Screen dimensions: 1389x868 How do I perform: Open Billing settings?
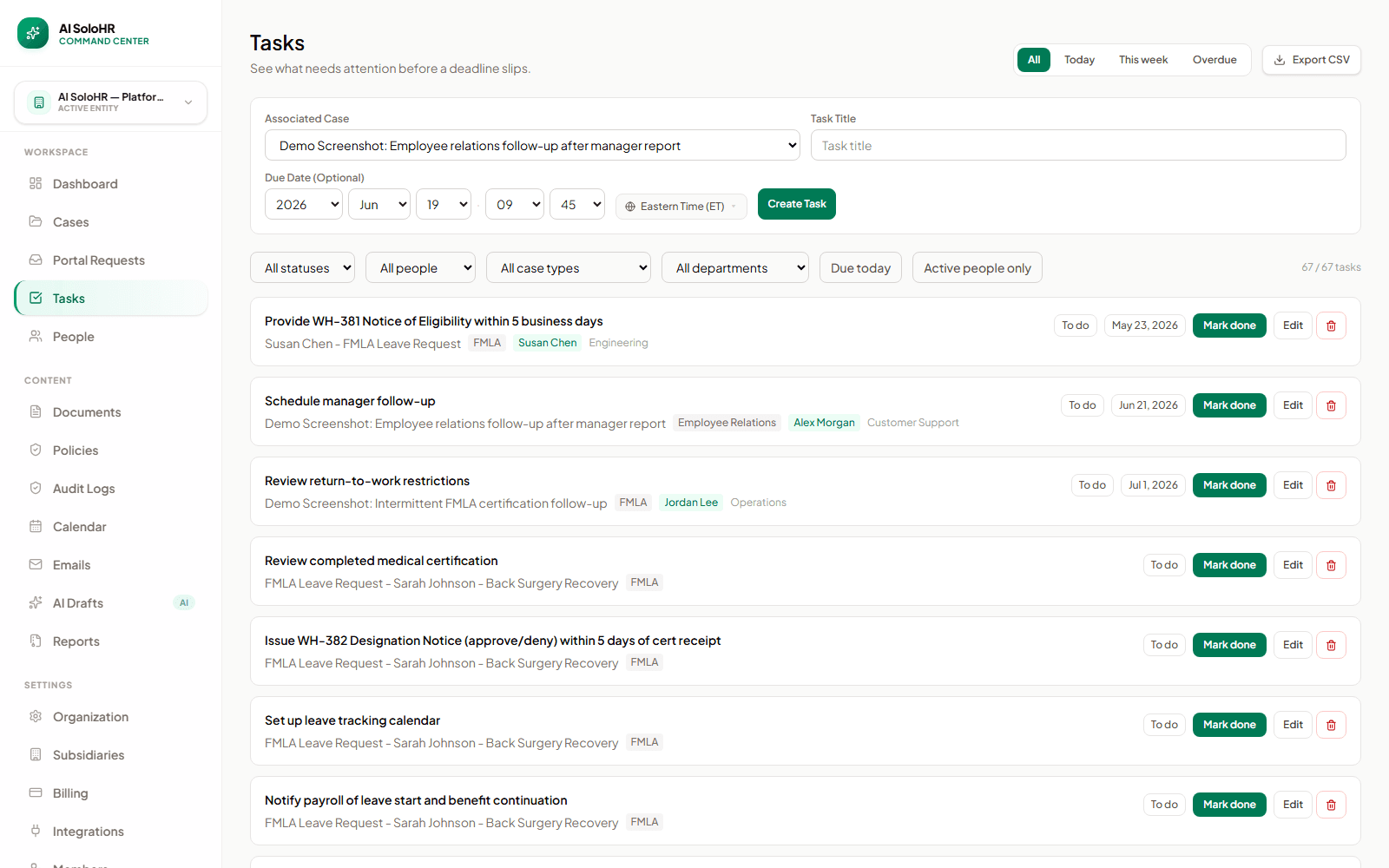[111, 793]
